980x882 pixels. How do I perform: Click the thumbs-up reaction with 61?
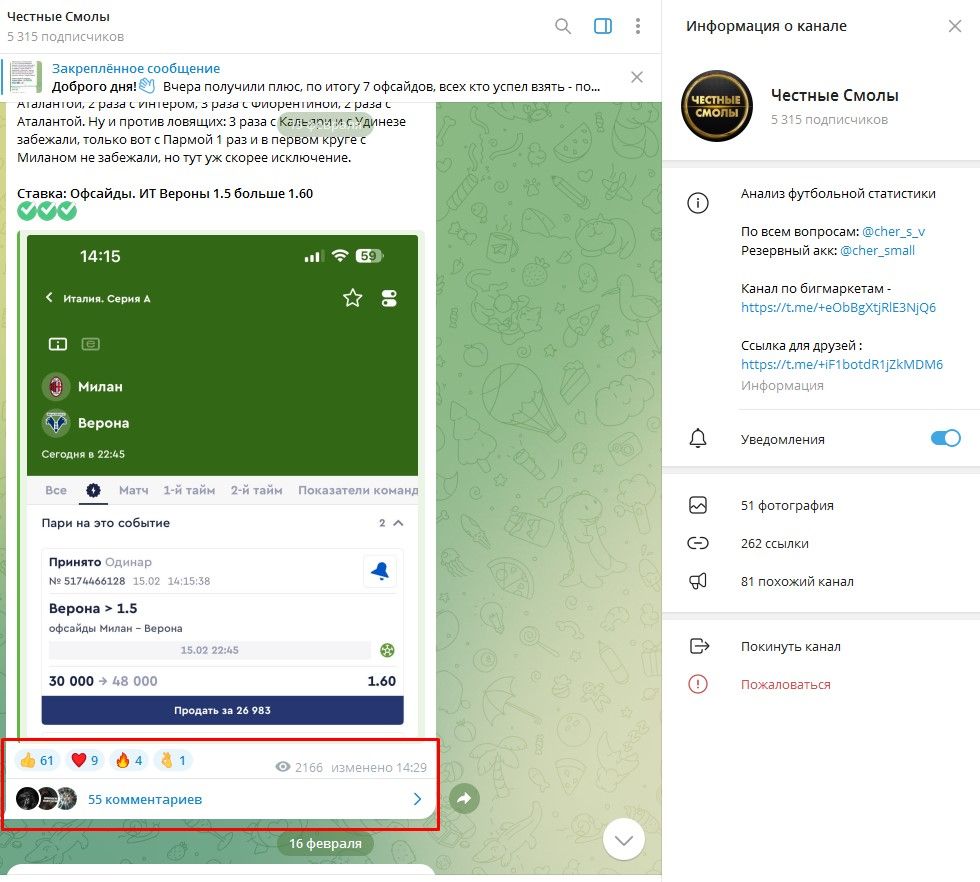click(36, 760)
